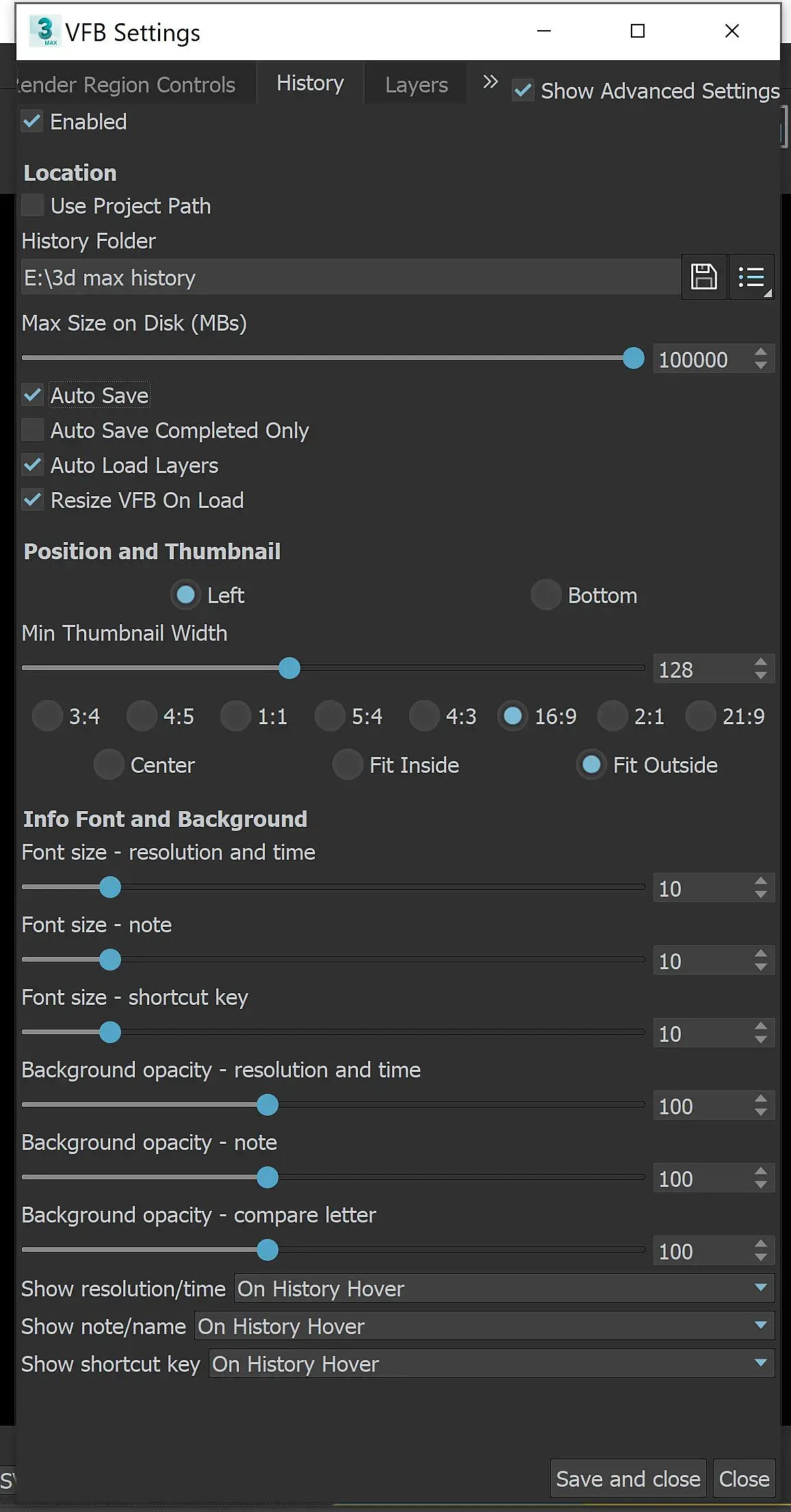
Task: Click the save icon beside History Folder
Action: 703,277
